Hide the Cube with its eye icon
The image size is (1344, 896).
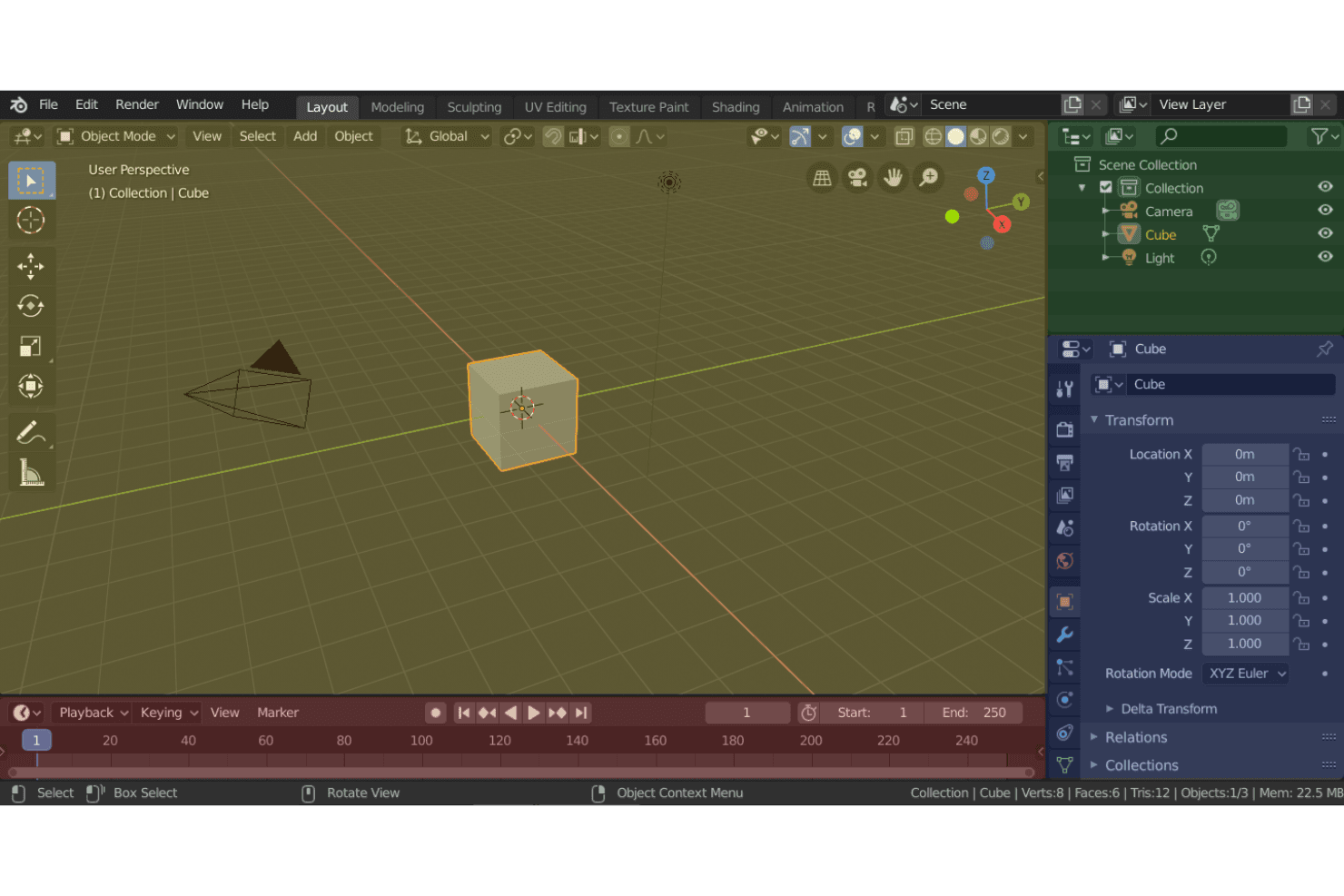(1325, 233)
